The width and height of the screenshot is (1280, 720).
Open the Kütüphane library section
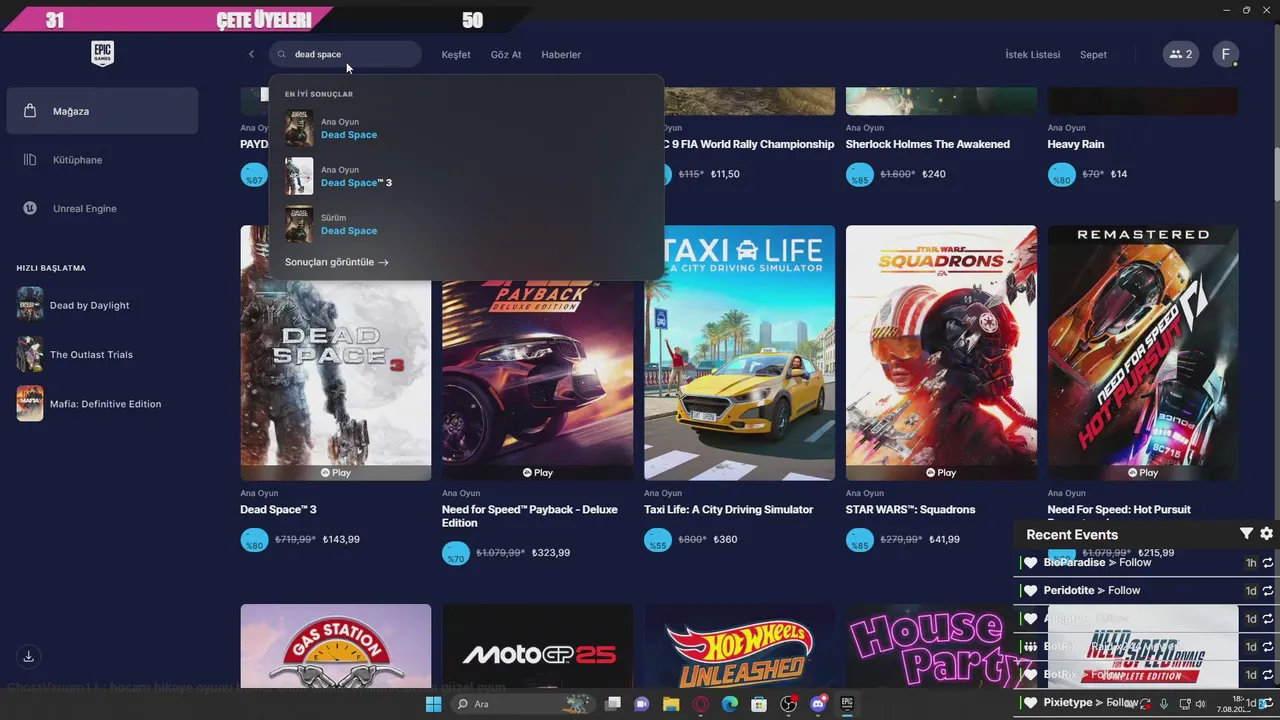point(102,160)
